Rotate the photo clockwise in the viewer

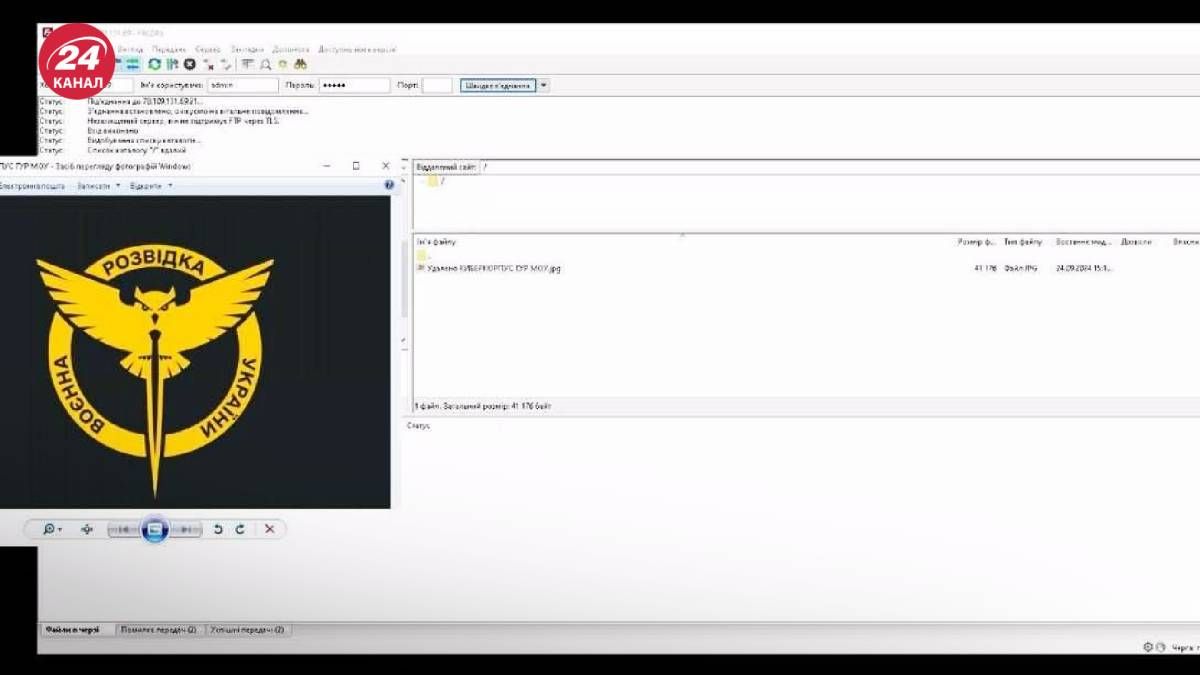coord(240,529)
